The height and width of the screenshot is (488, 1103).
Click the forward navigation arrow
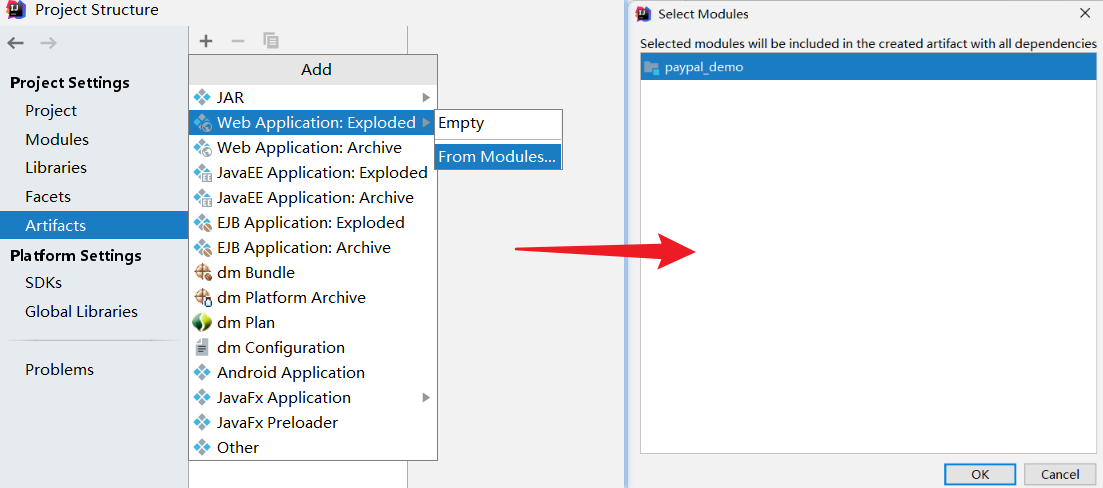coord(48,42)
